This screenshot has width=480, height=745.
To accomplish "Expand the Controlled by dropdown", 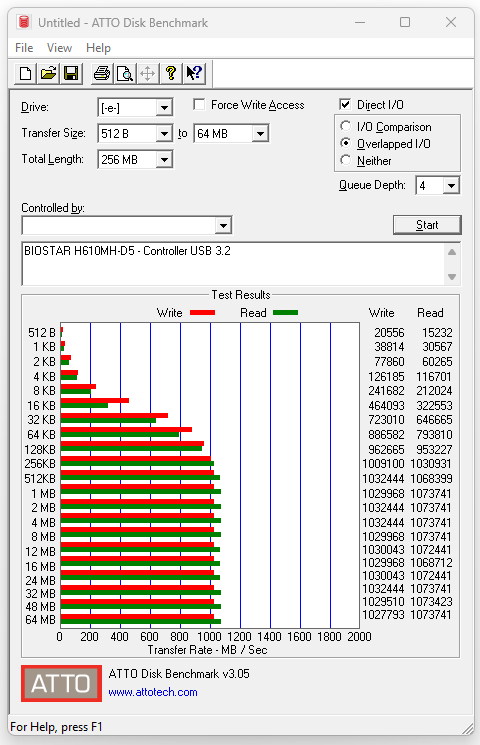I will [223, 225].
